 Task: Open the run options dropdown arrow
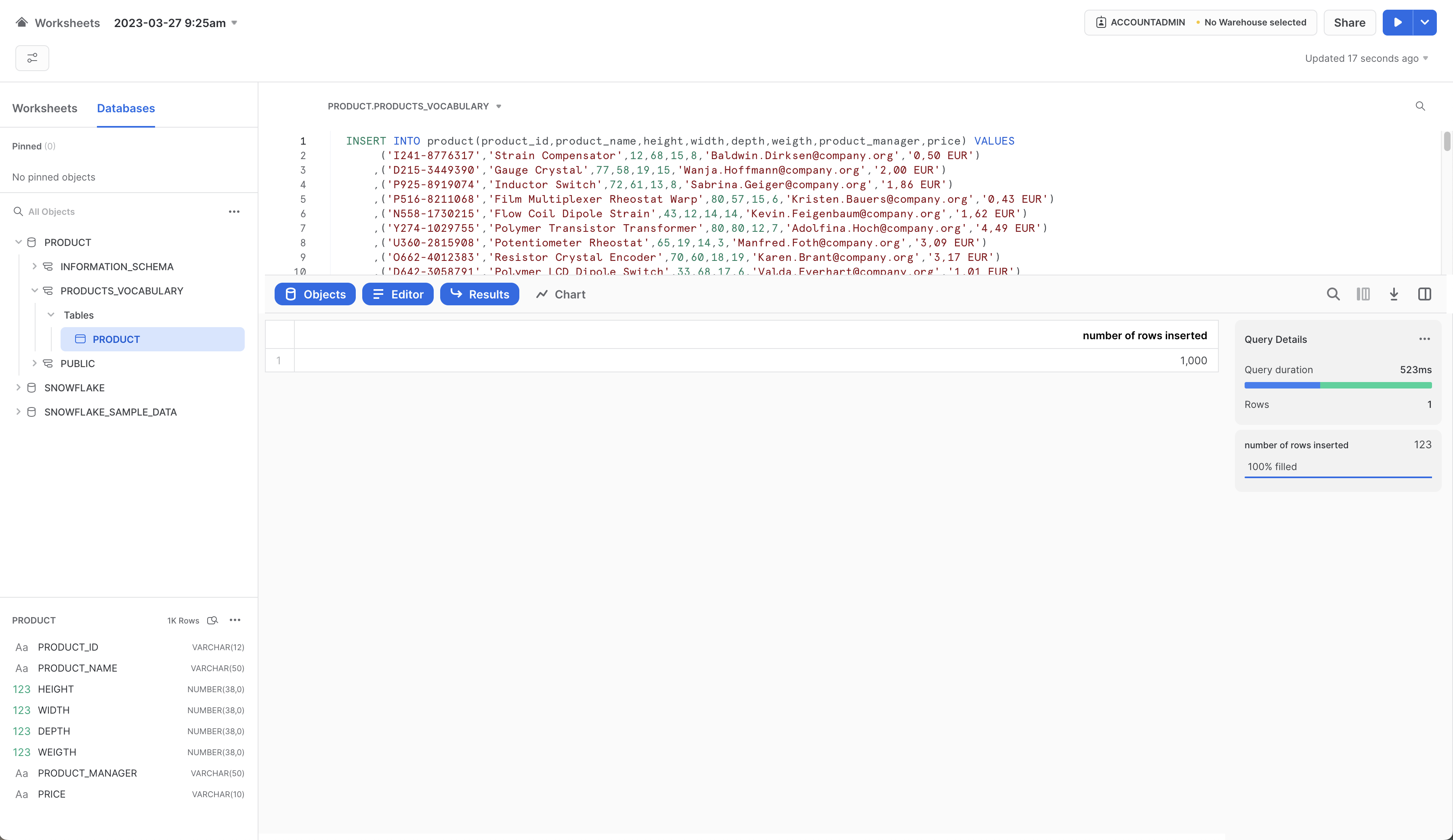tap(1424, 23)
